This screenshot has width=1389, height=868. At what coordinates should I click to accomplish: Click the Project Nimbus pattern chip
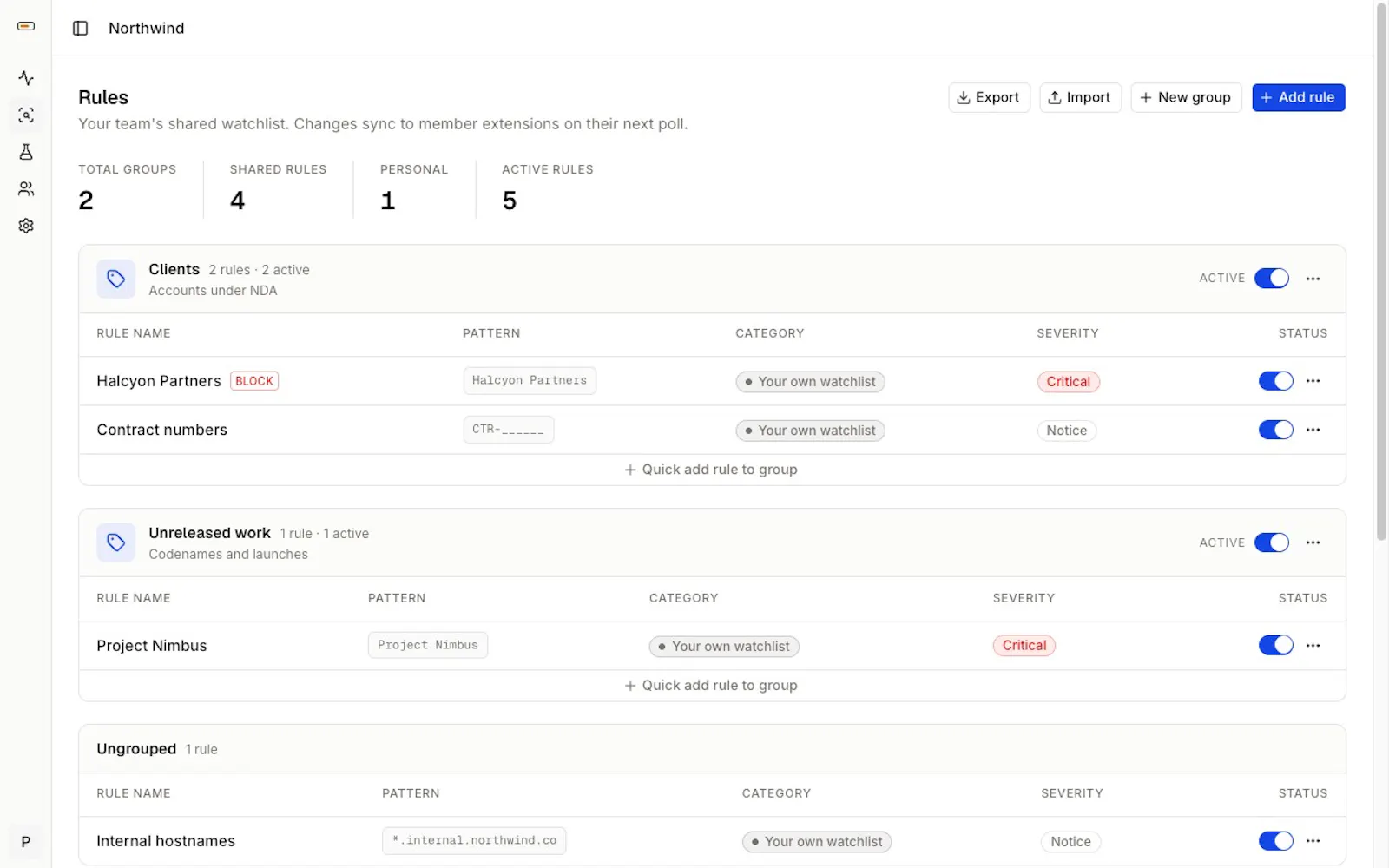[x=428, y=645]
